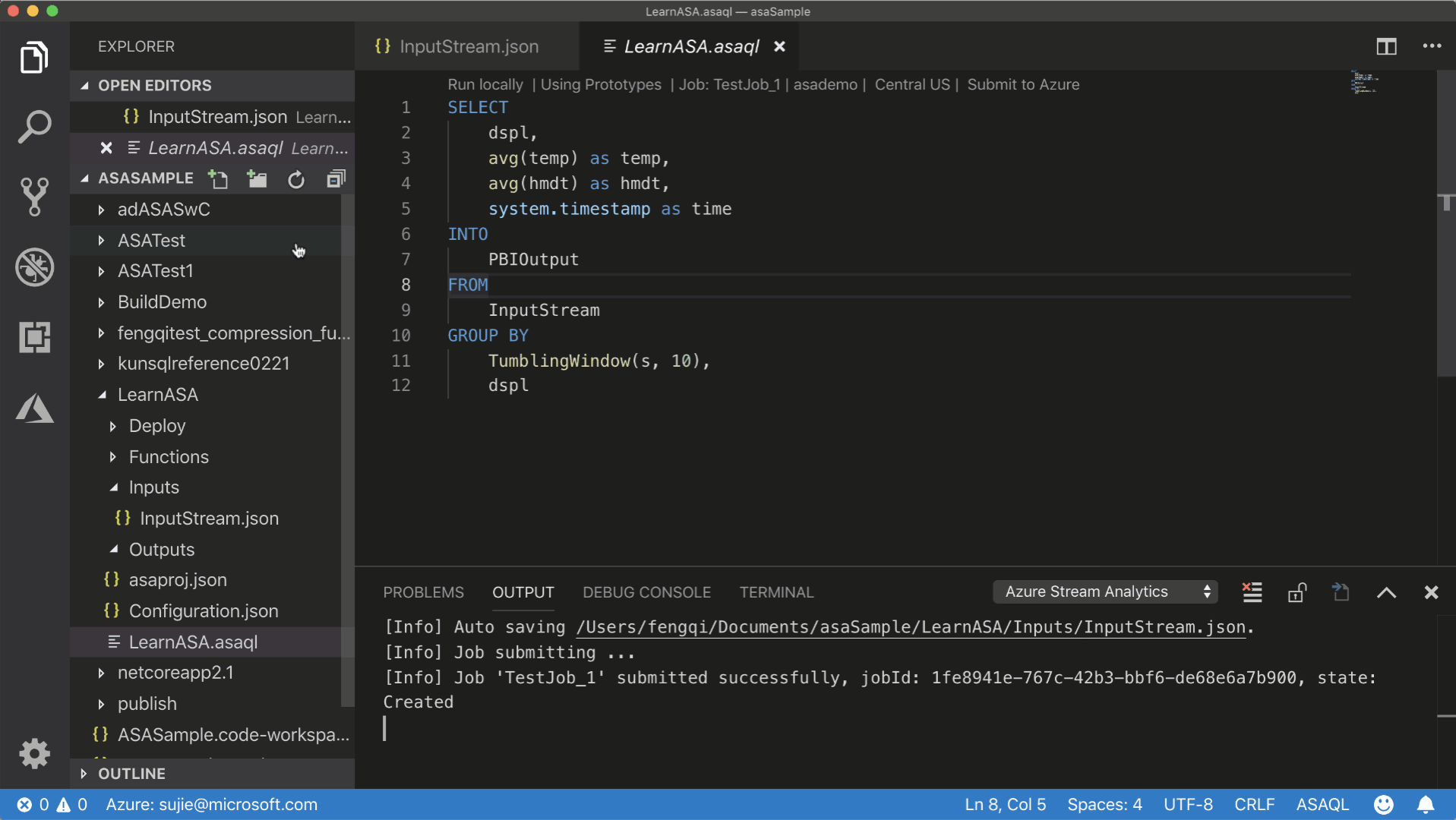Viewport: 1456px width, 820px height.
Task: Open the Debug view icon
Action: (x=34, y=267)
